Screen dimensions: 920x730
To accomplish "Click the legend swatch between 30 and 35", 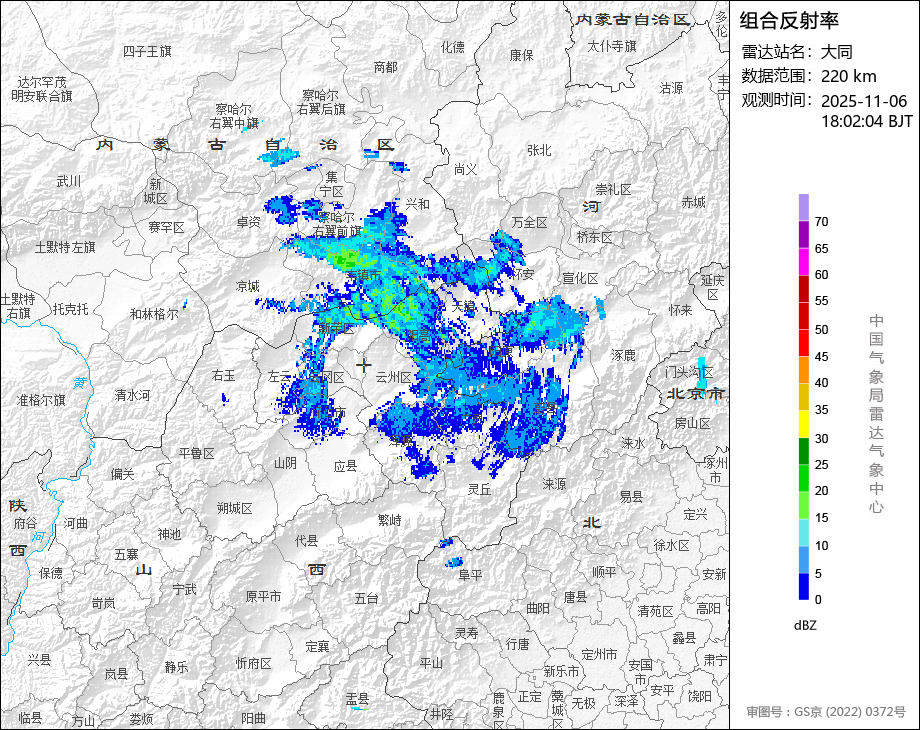I will (803, 424).
